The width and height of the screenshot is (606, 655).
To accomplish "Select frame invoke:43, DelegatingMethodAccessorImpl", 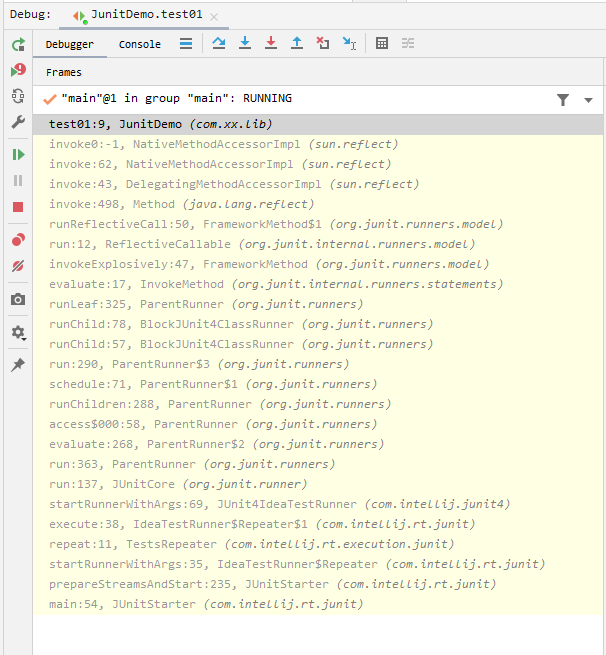I will point(318,185).
